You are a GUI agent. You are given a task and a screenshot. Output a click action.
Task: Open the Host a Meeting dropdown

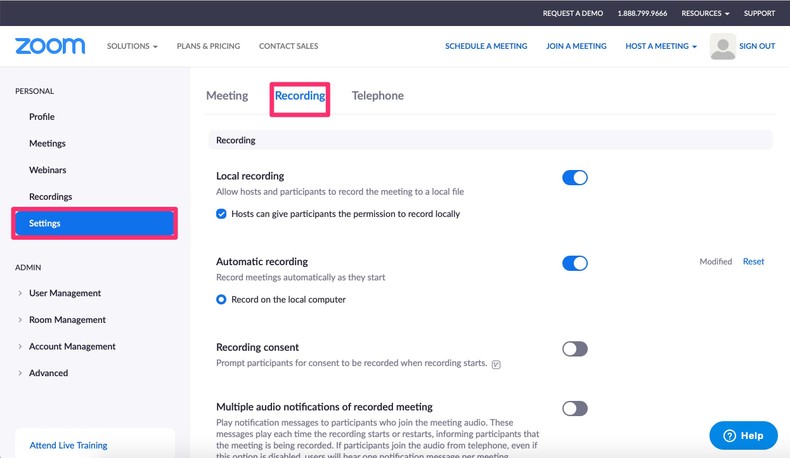click(660, 46)
